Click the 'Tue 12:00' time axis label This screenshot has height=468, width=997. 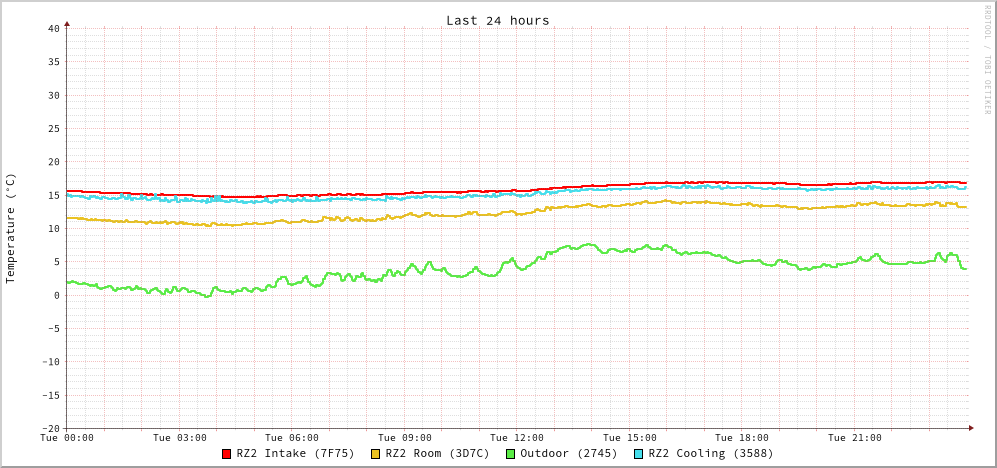click(x=517, y=438)
